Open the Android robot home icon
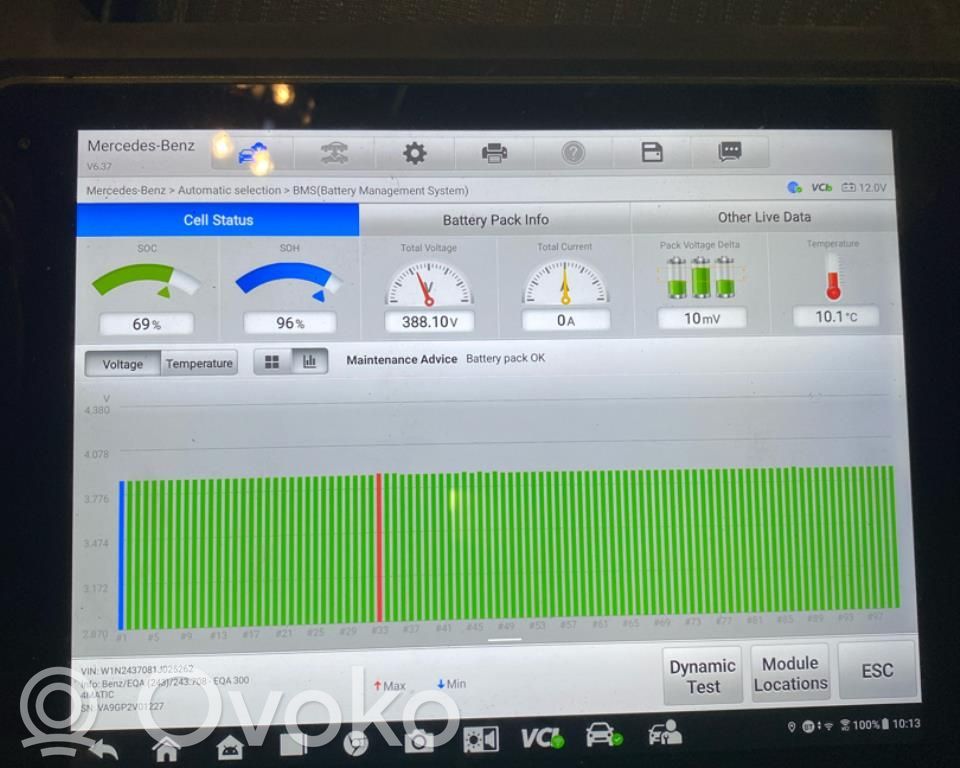This screenshot has height=768, width=960. 230,748
